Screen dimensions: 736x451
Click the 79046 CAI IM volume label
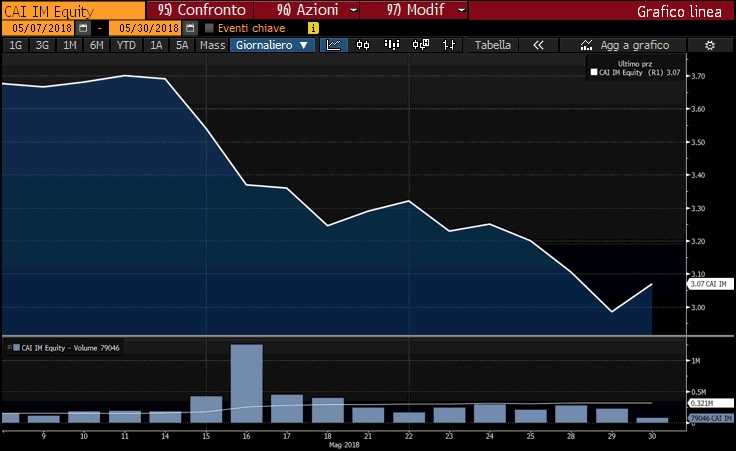pyautogui.click(x=710, y=418)
